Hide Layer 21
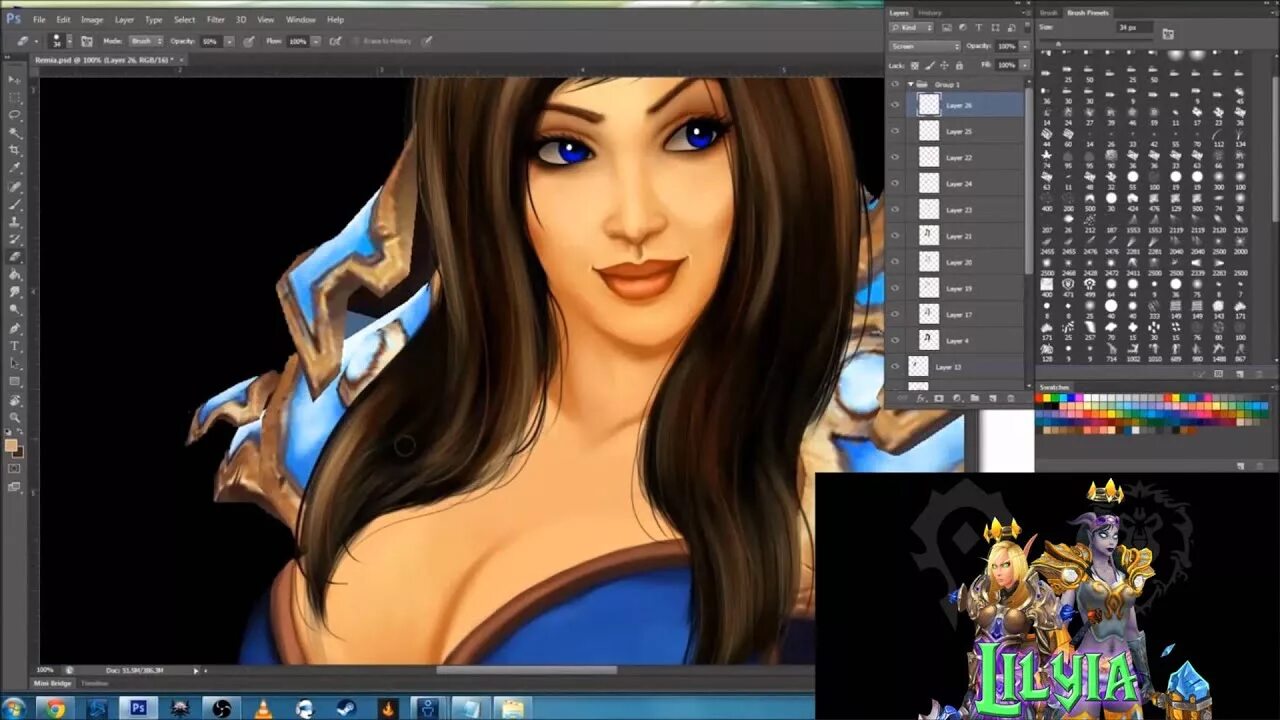Viewport: 1280px width, 720px height. click(x=895, y=236)
